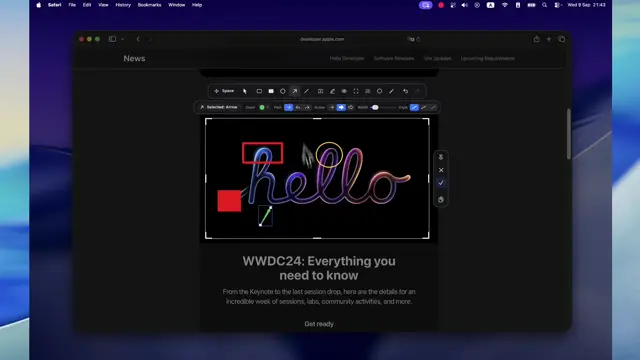The image size is (640, 360).
Task: Choose the outlined arrowhead style
Action: [x=350, y=107]
